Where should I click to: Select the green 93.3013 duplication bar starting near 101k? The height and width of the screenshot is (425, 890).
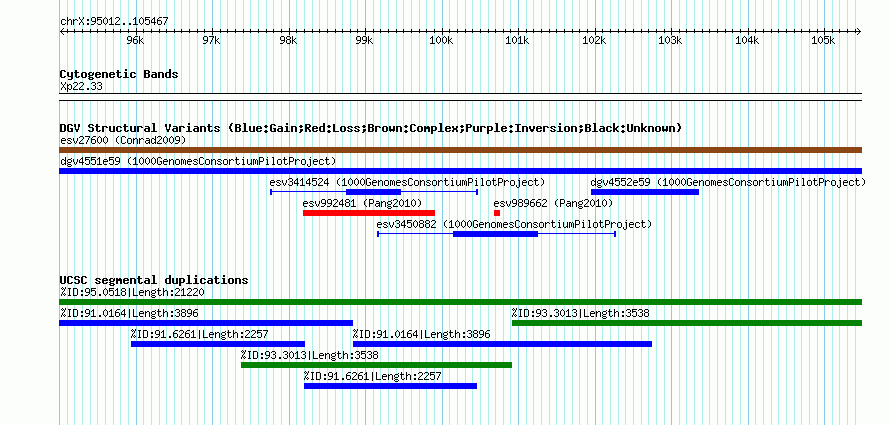coord(687,323)
